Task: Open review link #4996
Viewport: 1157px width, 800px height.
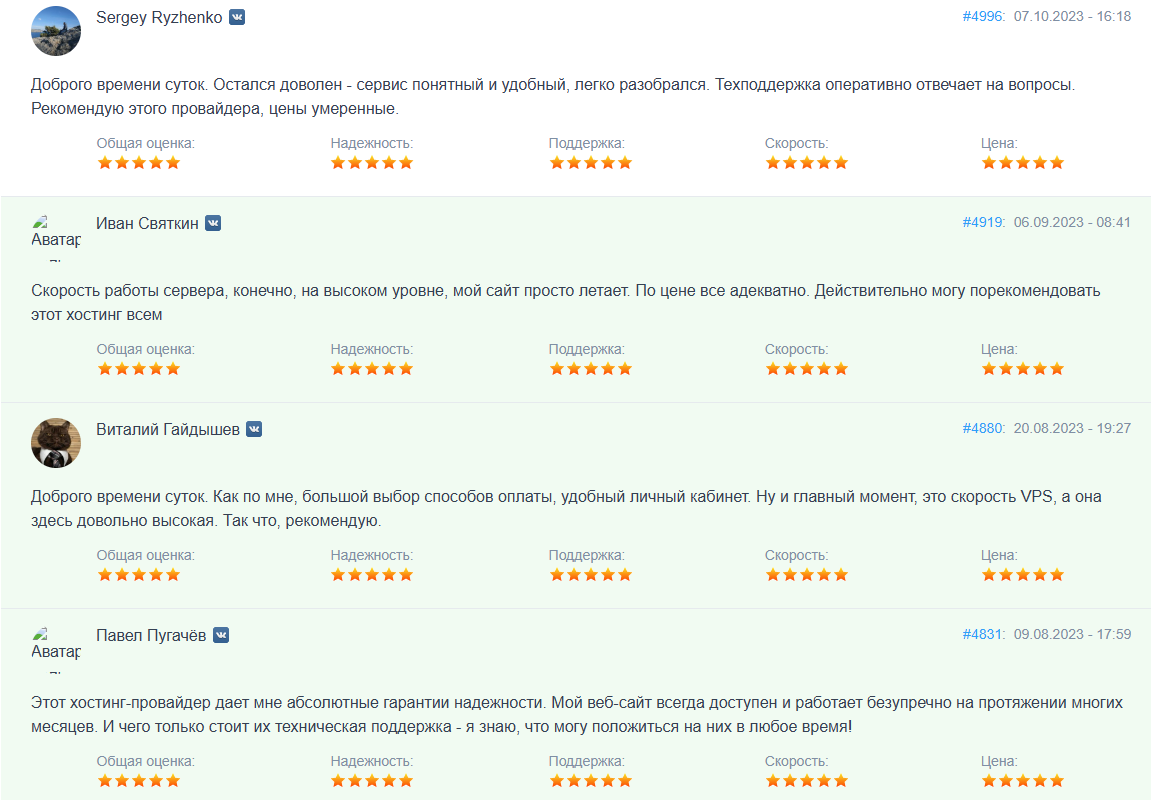Action: click(983, 16)
